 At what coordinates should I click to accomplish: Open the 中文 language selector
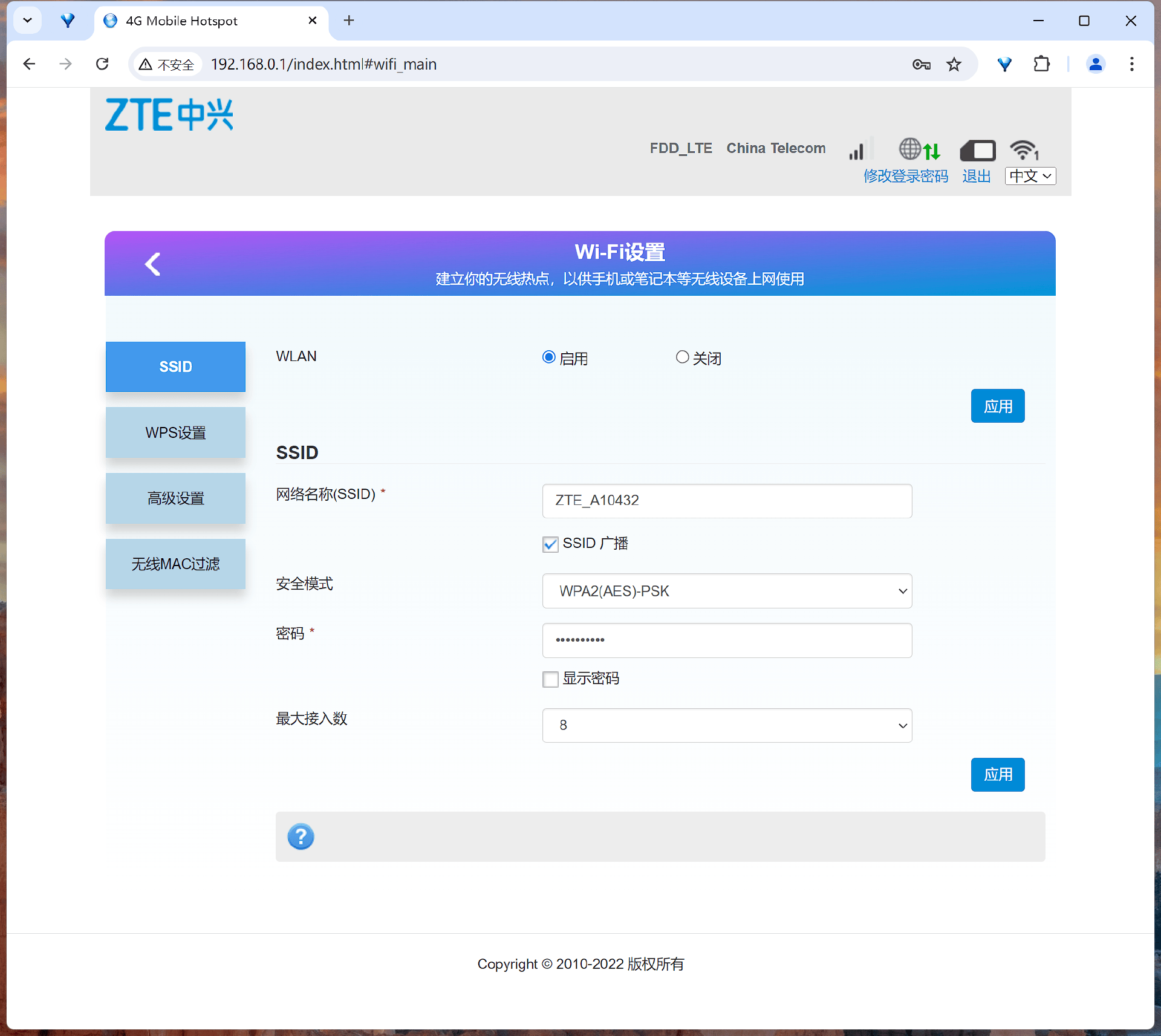click(x=1029, y=176)
